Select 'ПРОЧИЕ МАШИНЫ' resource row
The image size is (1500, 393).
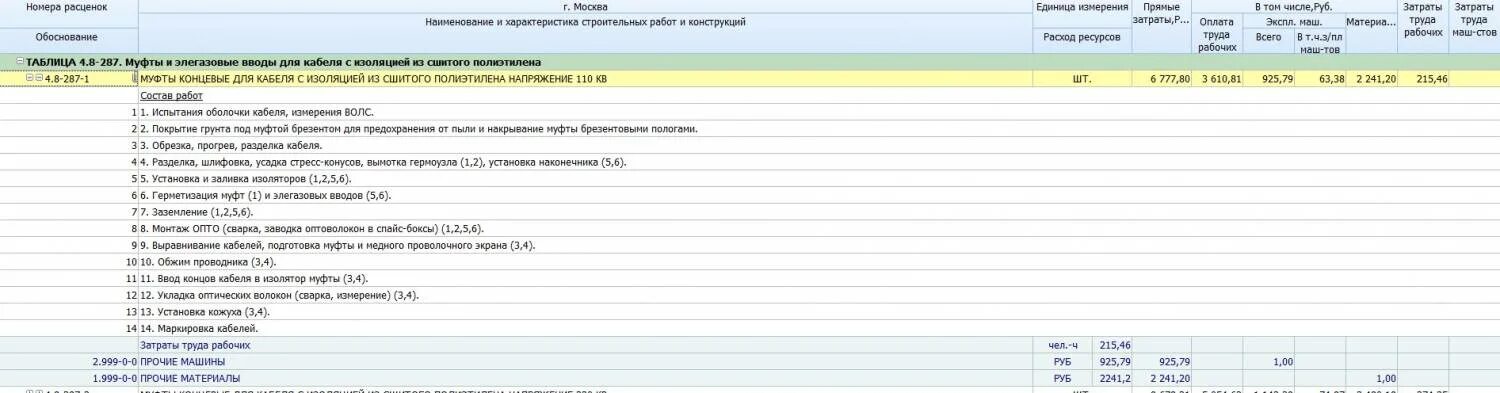tap(182, 361)
